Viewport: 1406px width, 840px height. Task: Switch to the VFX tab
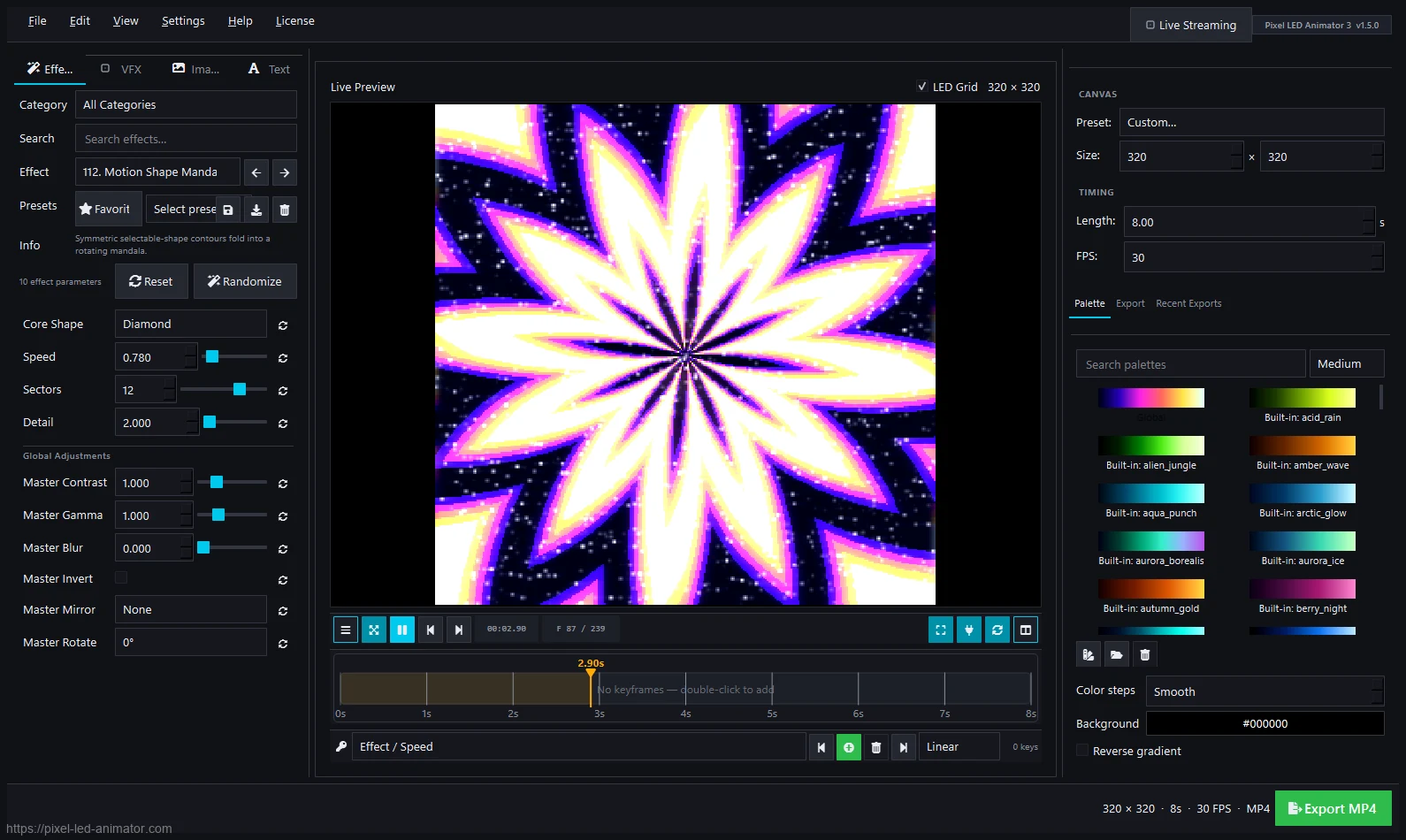pos(121,69)
